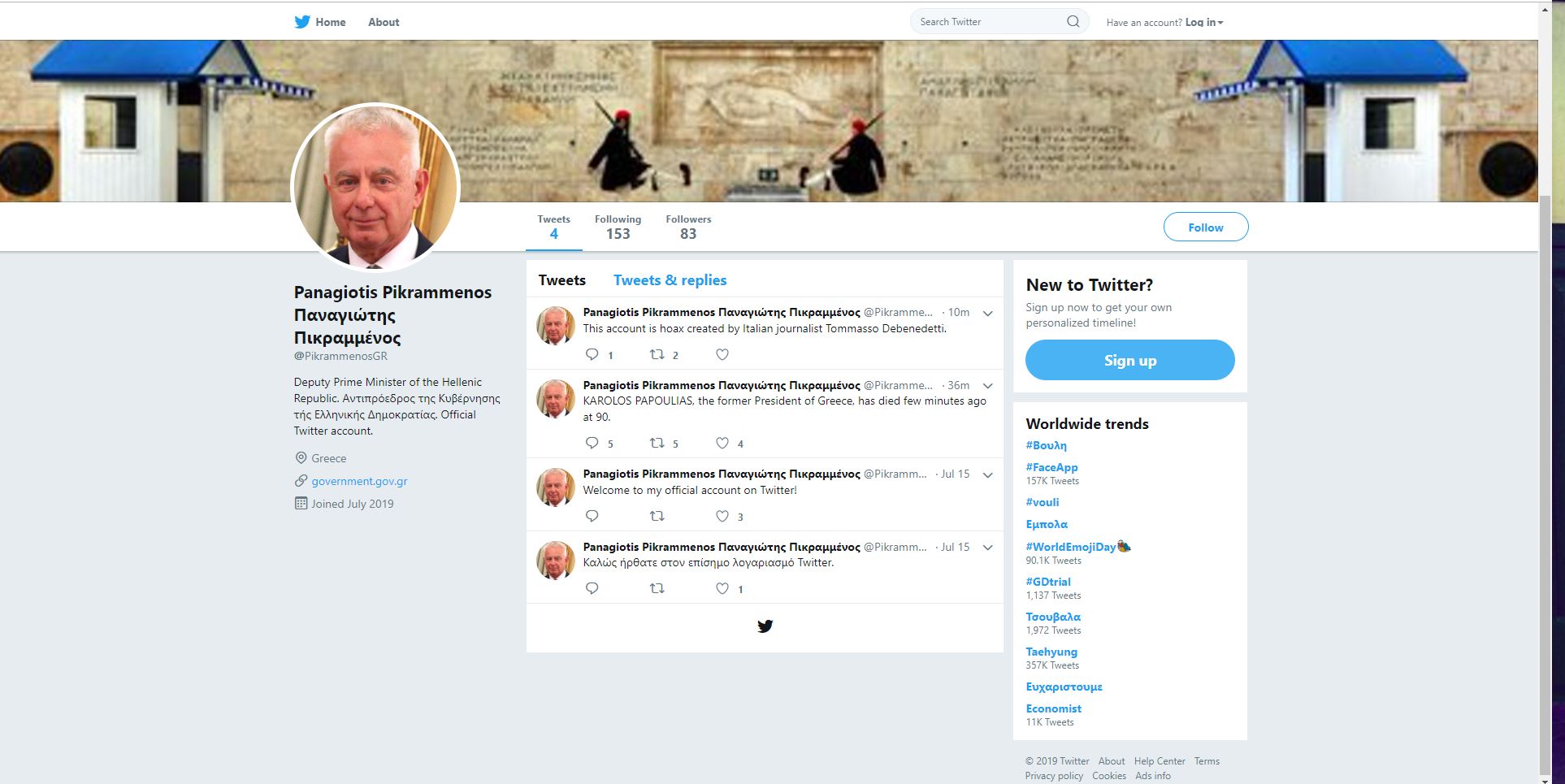
Task: Like the 'Welcome to my official account' tweet
Action: point(721,516)
